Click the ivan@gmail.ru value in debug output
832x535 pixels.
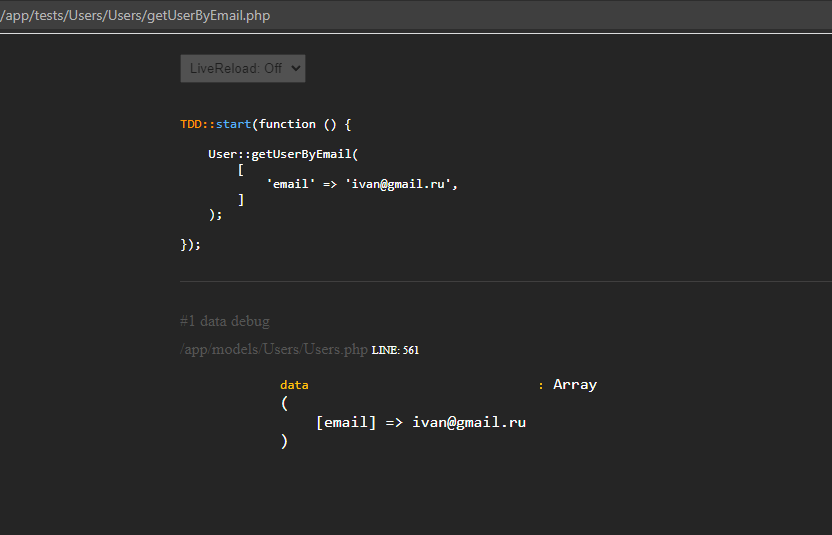469,422
